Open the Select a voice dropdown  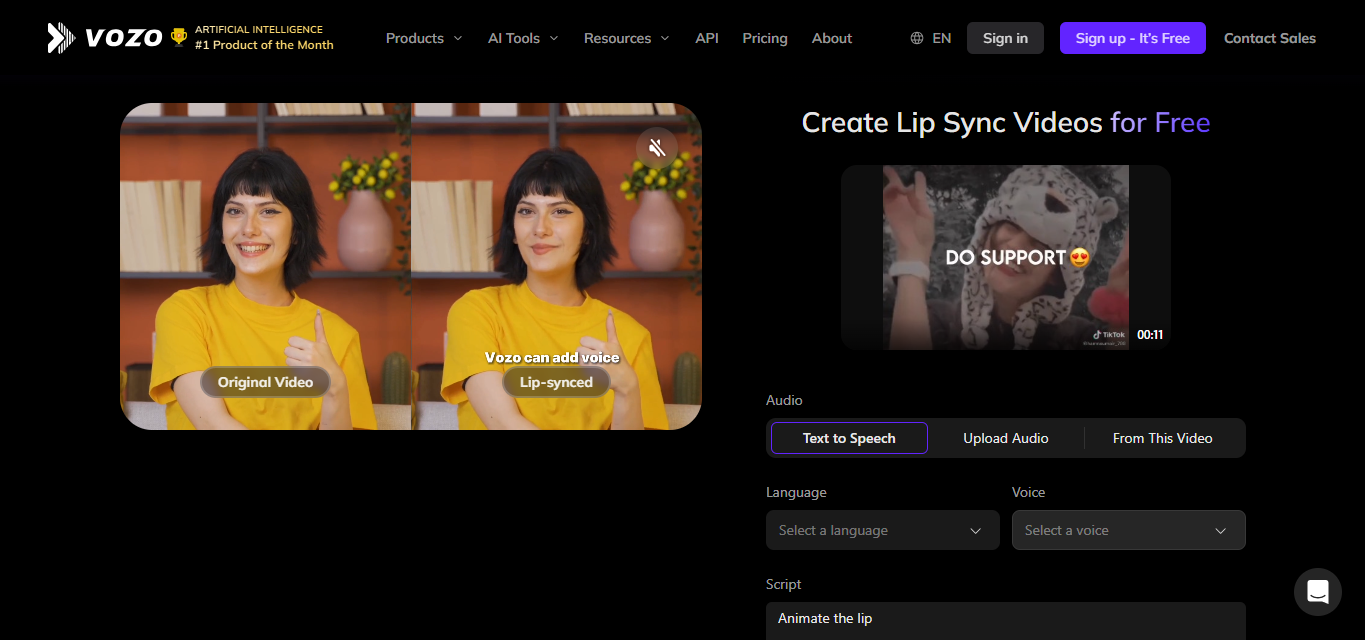pos(1128,529)
